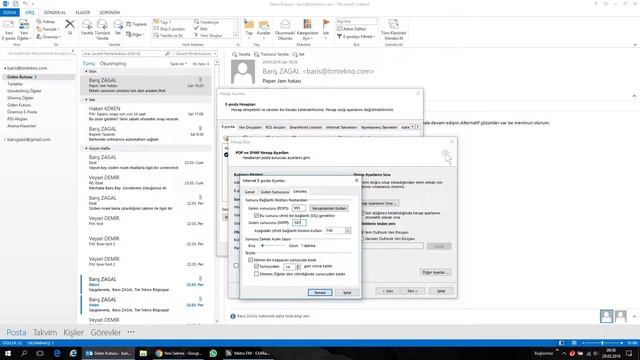Click the taskbar search magnifier icon
Screen dimensions: 640x360
coord(24,353)
